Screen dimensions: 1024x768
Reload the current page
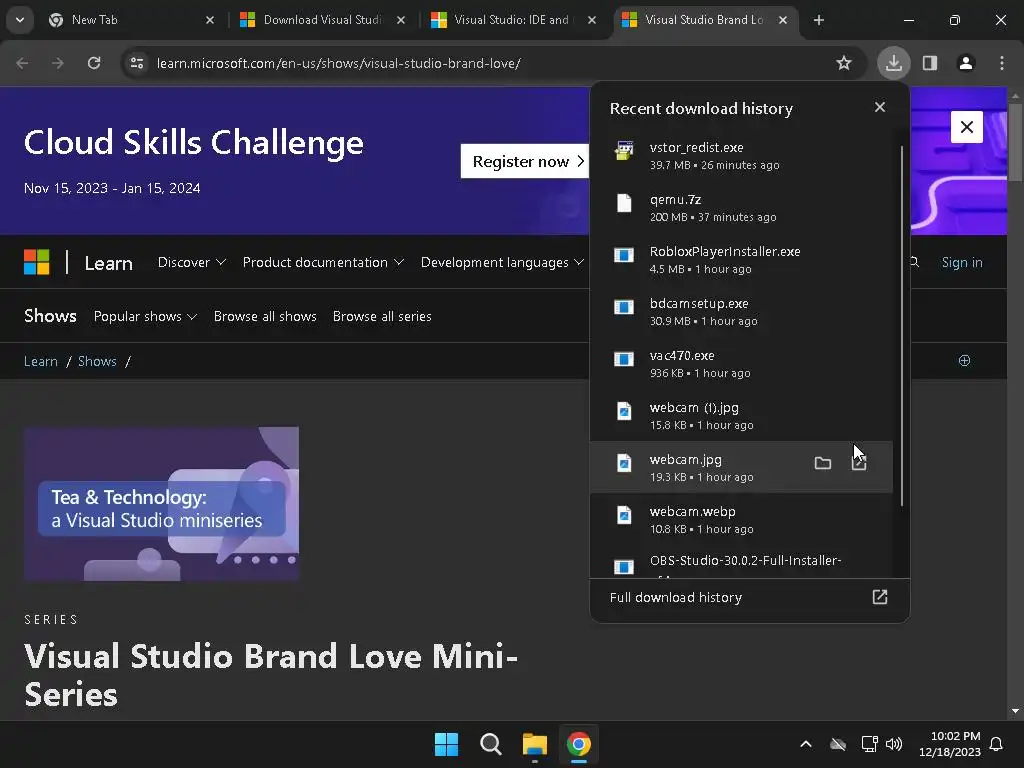(94, 63)
